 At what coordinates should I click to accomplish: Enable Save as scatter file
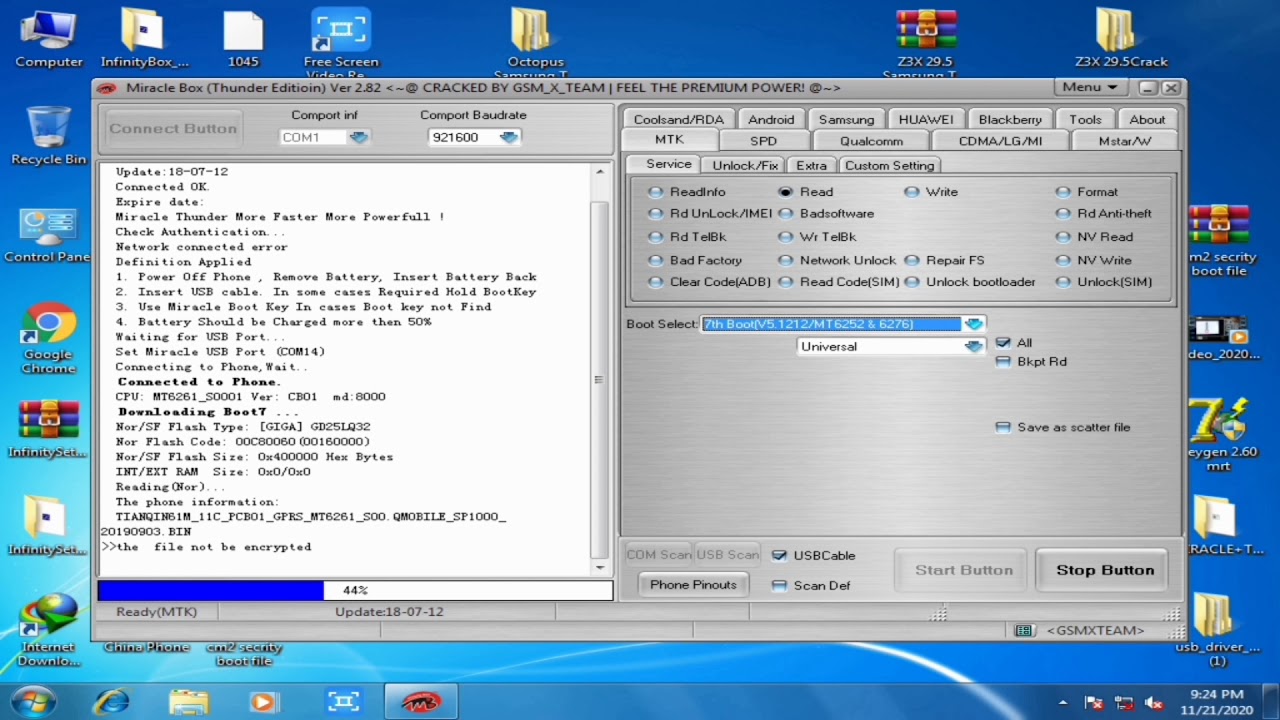pos(1003,427)
